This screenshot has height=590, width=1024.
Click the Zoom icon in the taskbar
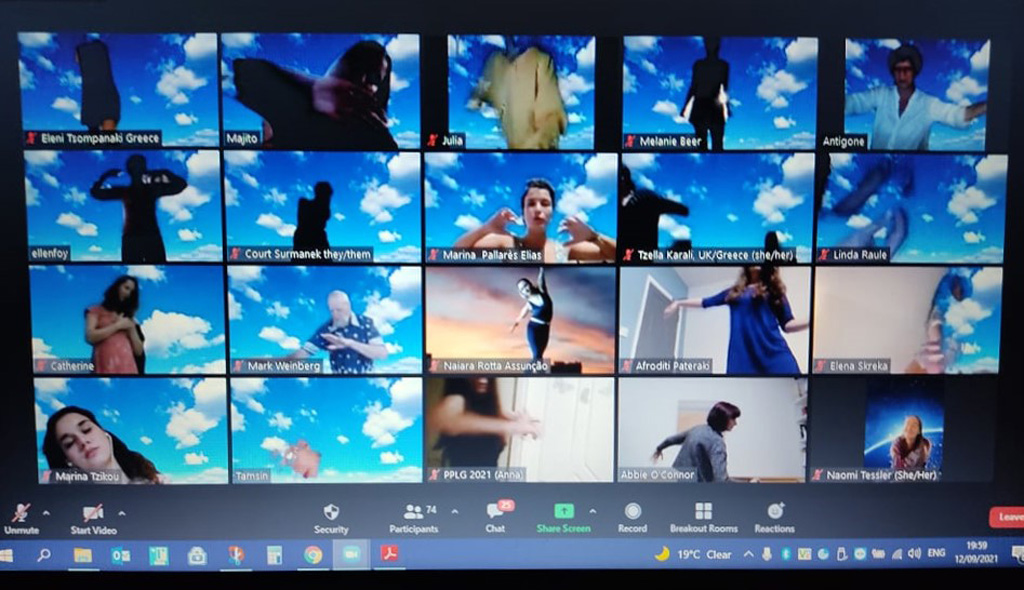pos(351,555)
